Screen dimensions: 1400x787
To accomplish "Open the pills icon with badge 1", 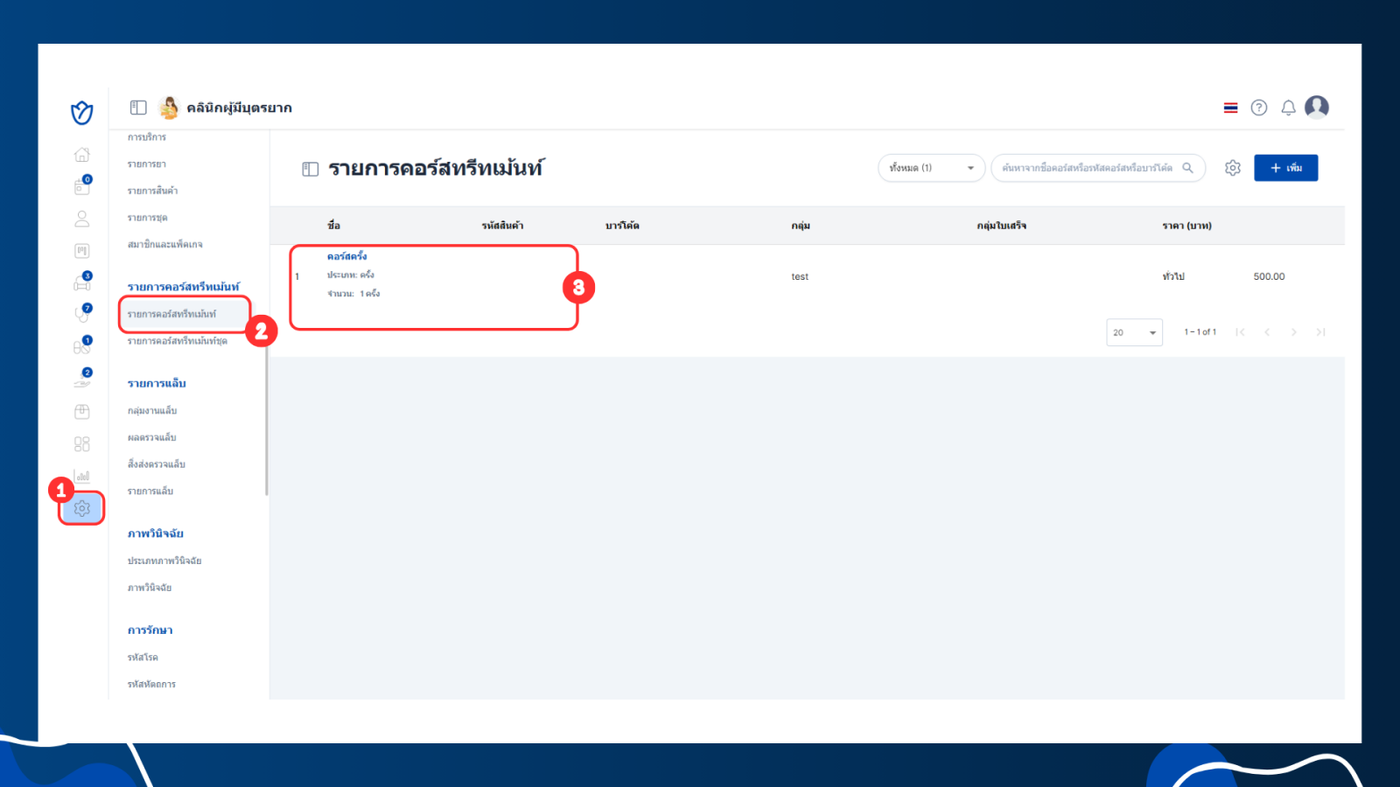I will [82, 347].
